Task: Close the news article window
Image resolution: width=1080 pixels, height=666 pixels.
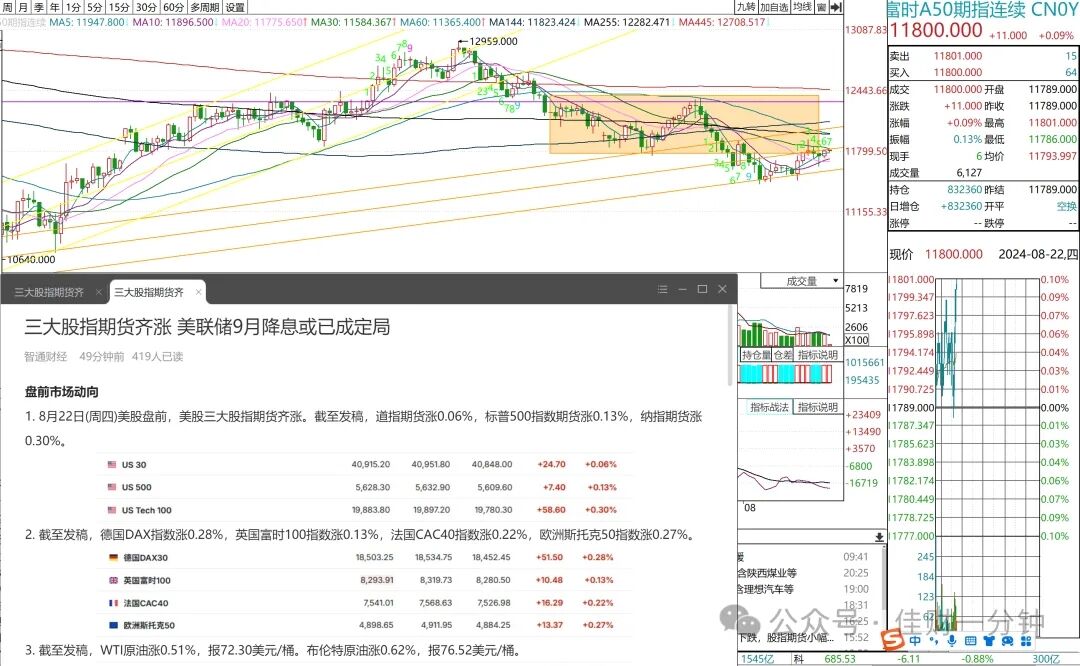Action: (x=723, y=289)
